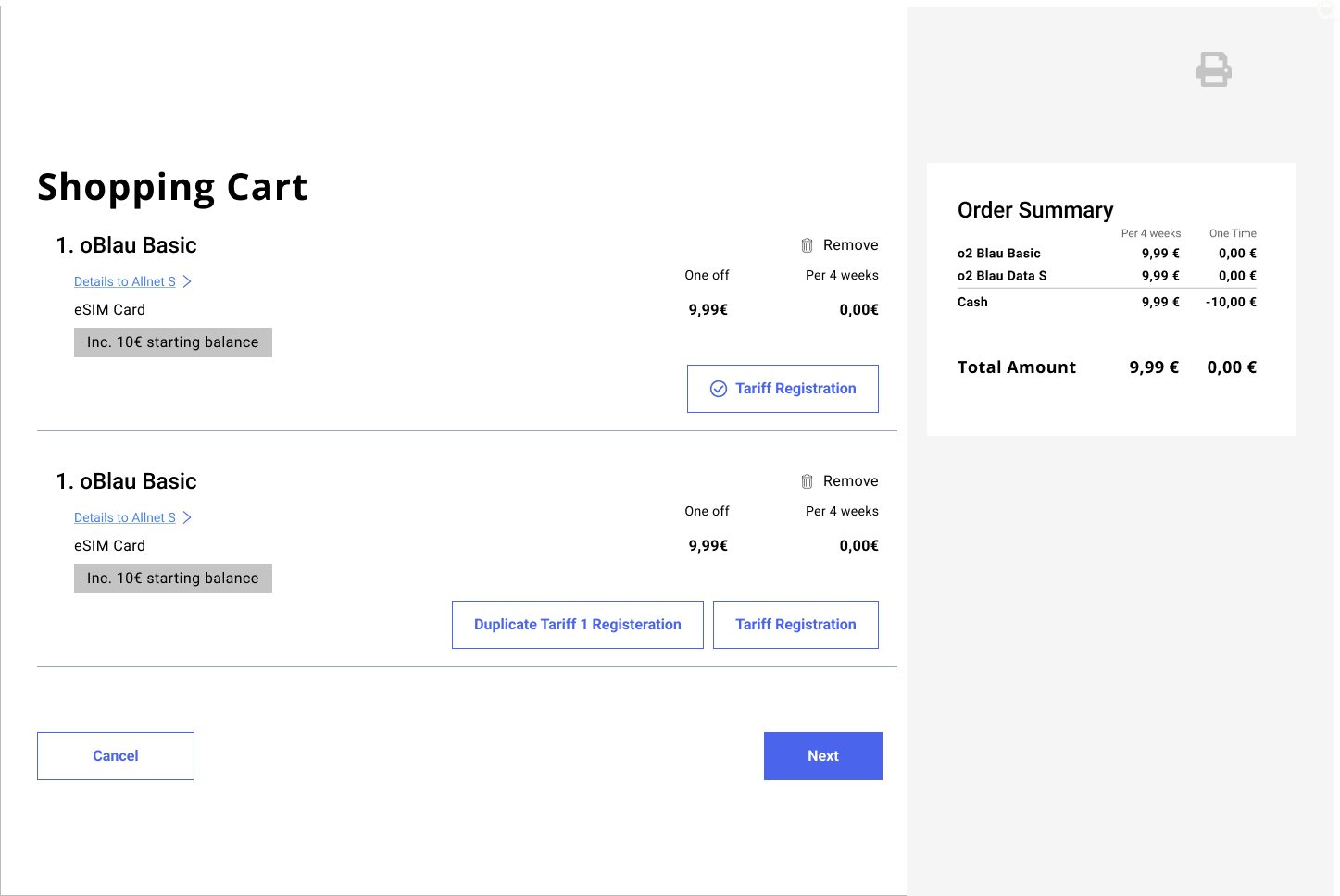Click the o2 Blau Basic summary row
Image resolution: width=1340 pixels, height=896 pixels.
[x=1107, y=254]
